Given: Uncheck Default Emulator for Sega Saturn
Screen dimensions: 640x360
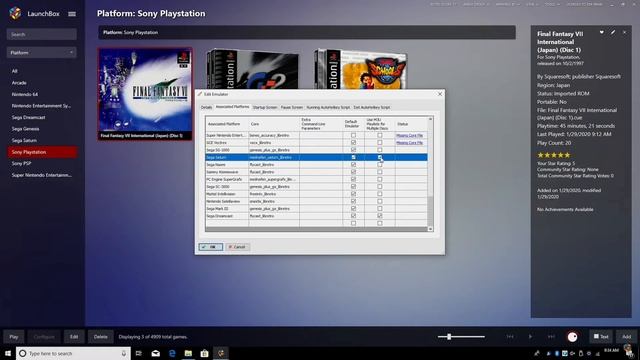Looking at the screenshot, I should (353, 157).
